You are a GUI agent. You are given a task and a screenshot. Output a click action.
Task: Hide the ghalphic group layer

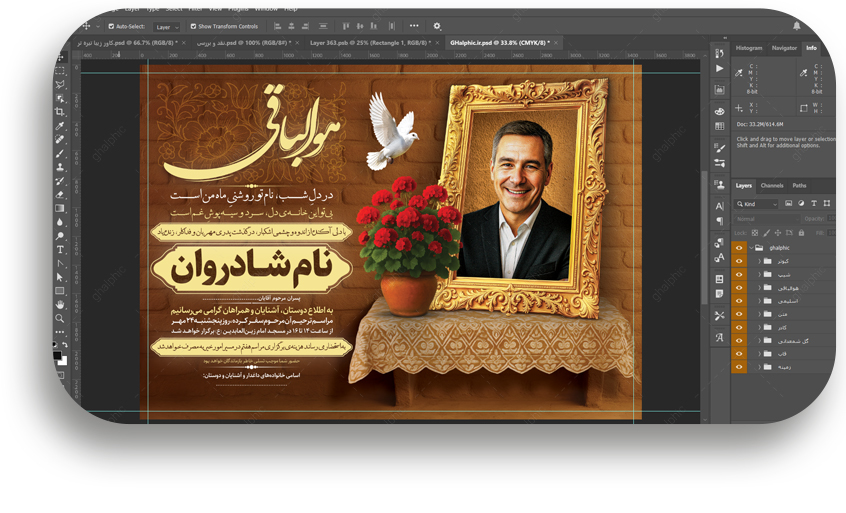point(739,247)
